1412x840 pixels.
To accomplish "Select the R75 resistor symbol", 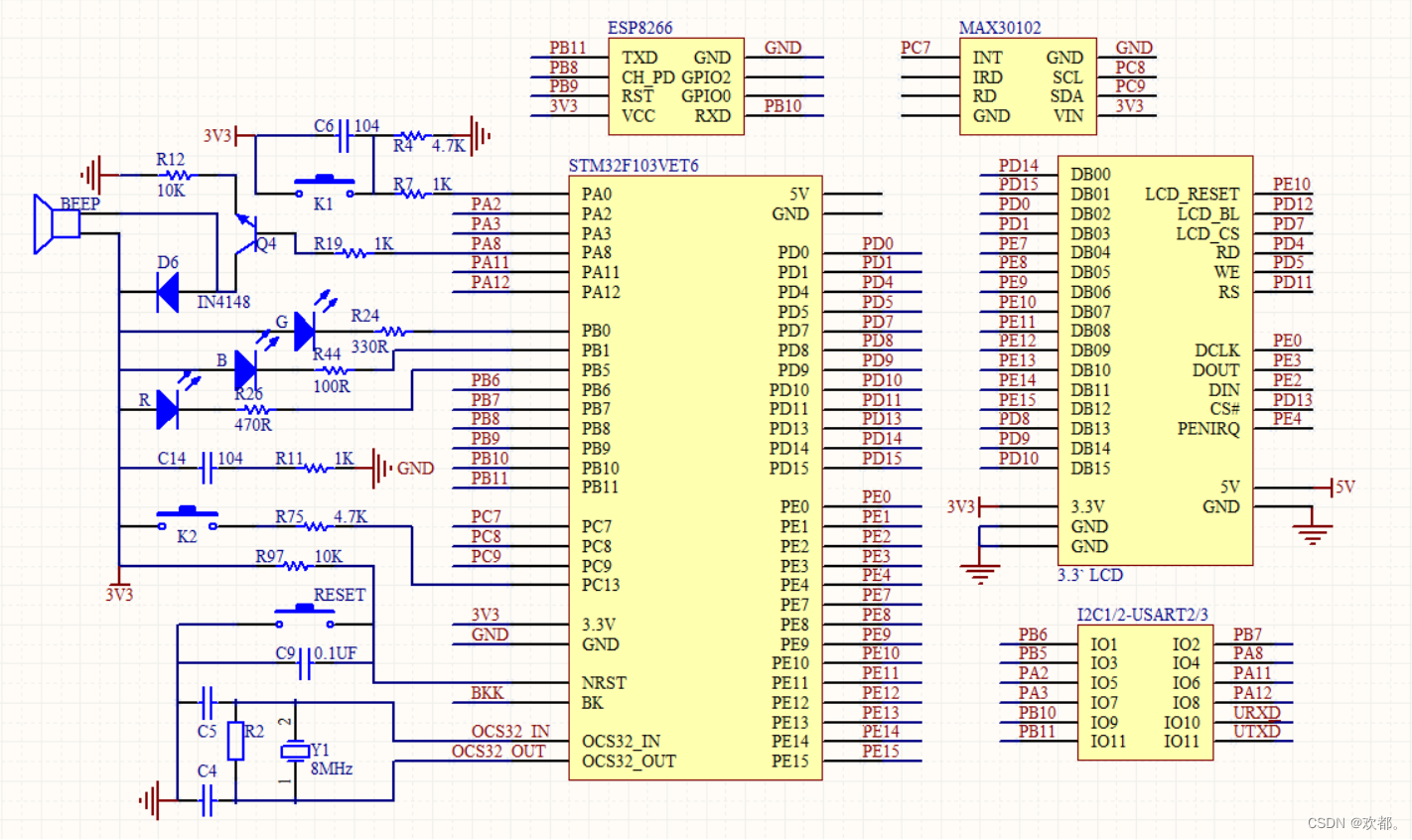I will tap(315, 526).
